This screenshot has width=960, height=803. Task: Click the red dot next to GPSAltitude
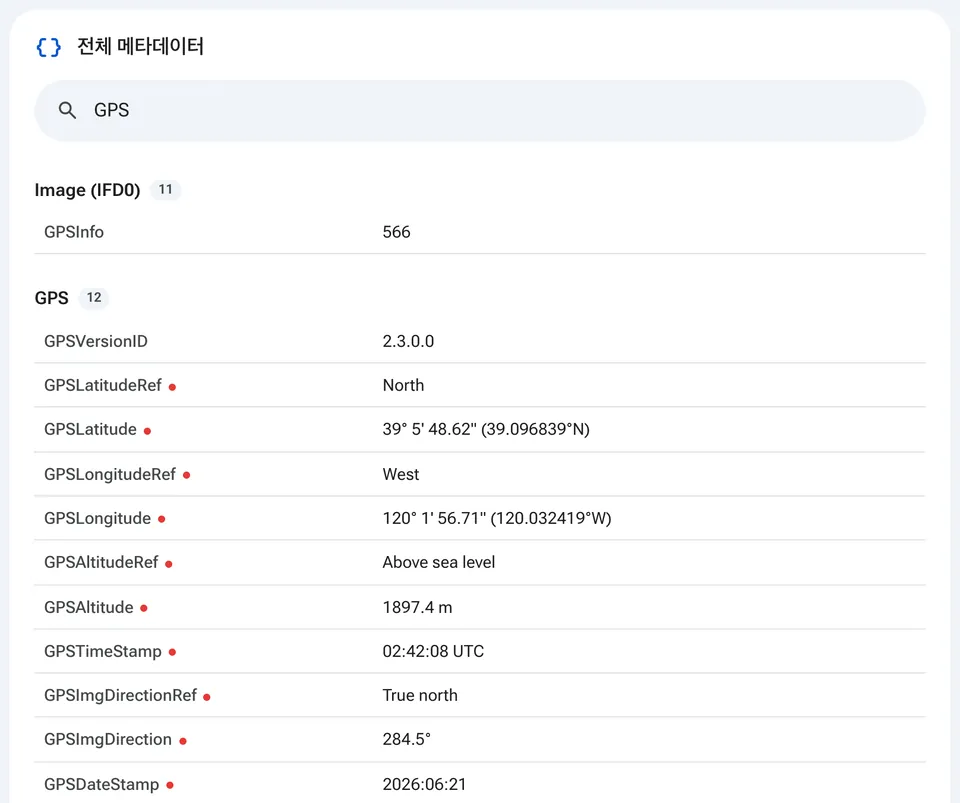(x=143, y=608)
